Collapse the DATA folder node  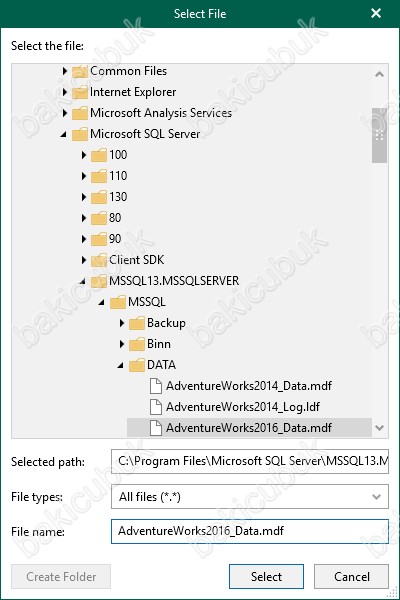(x=121, y=365)
